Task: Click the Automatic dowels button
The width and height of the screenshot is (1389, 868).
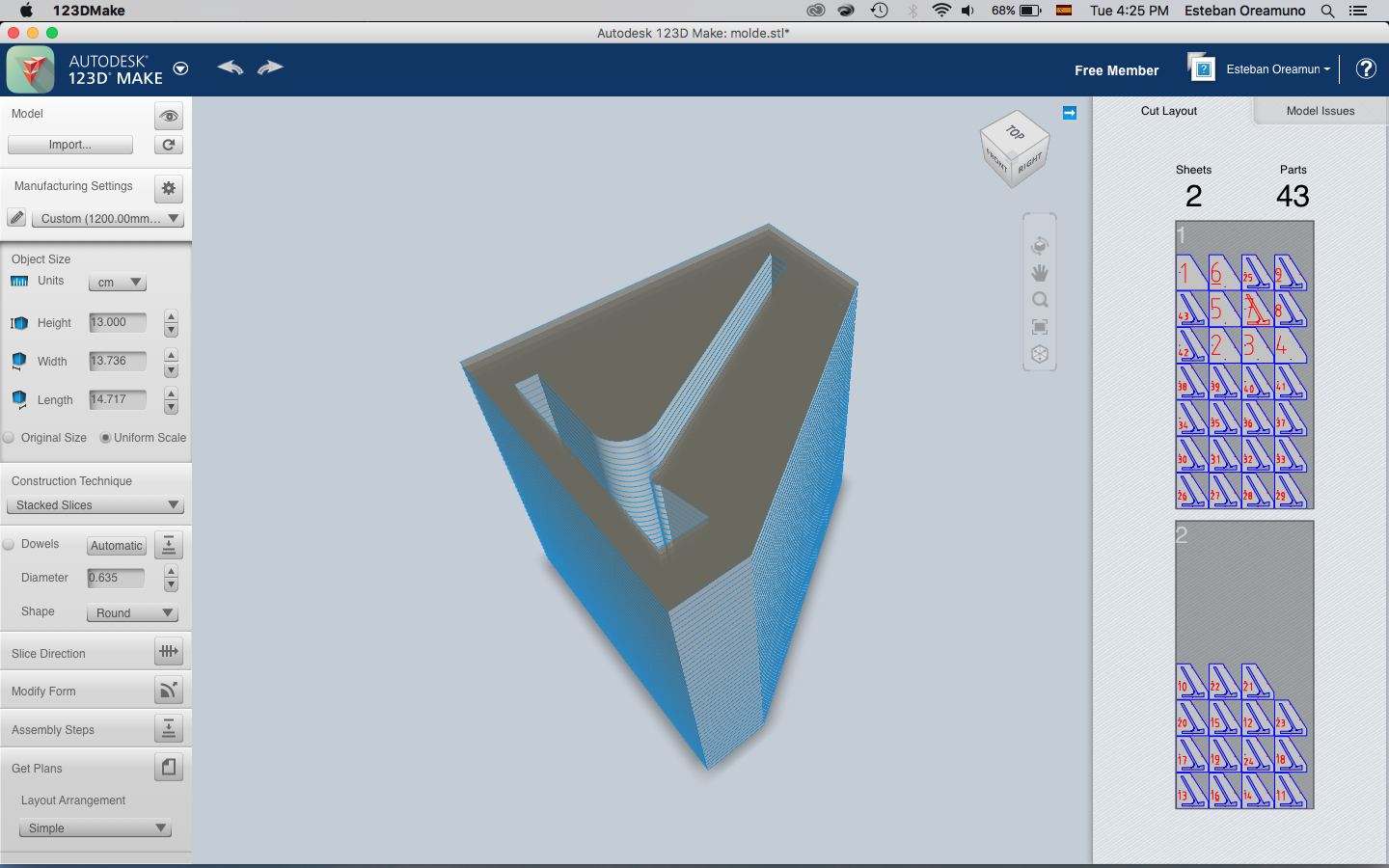Action: (117, 546)
